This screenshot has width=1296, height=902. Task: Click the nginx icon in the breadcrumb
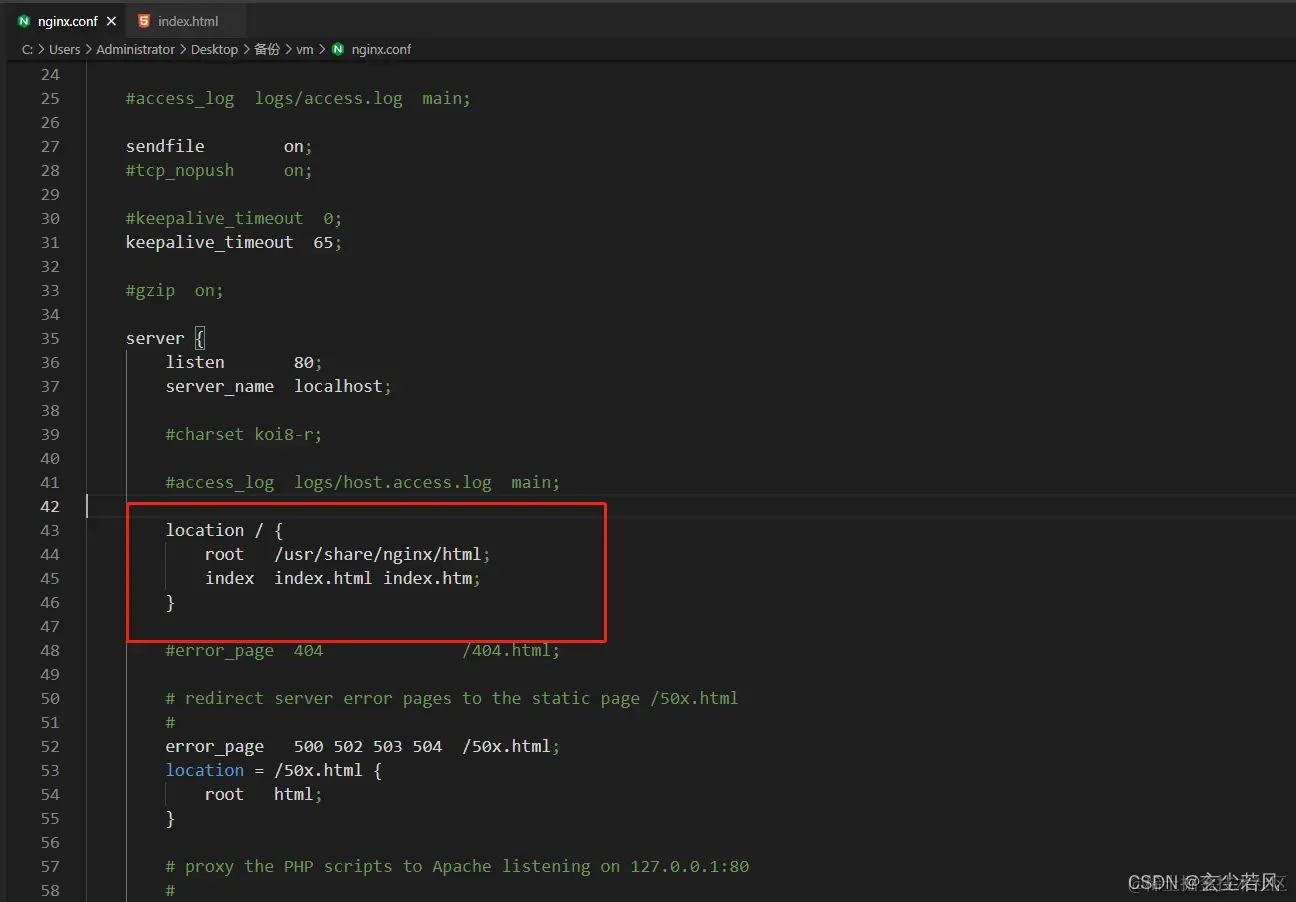click(x=338, y=49)
